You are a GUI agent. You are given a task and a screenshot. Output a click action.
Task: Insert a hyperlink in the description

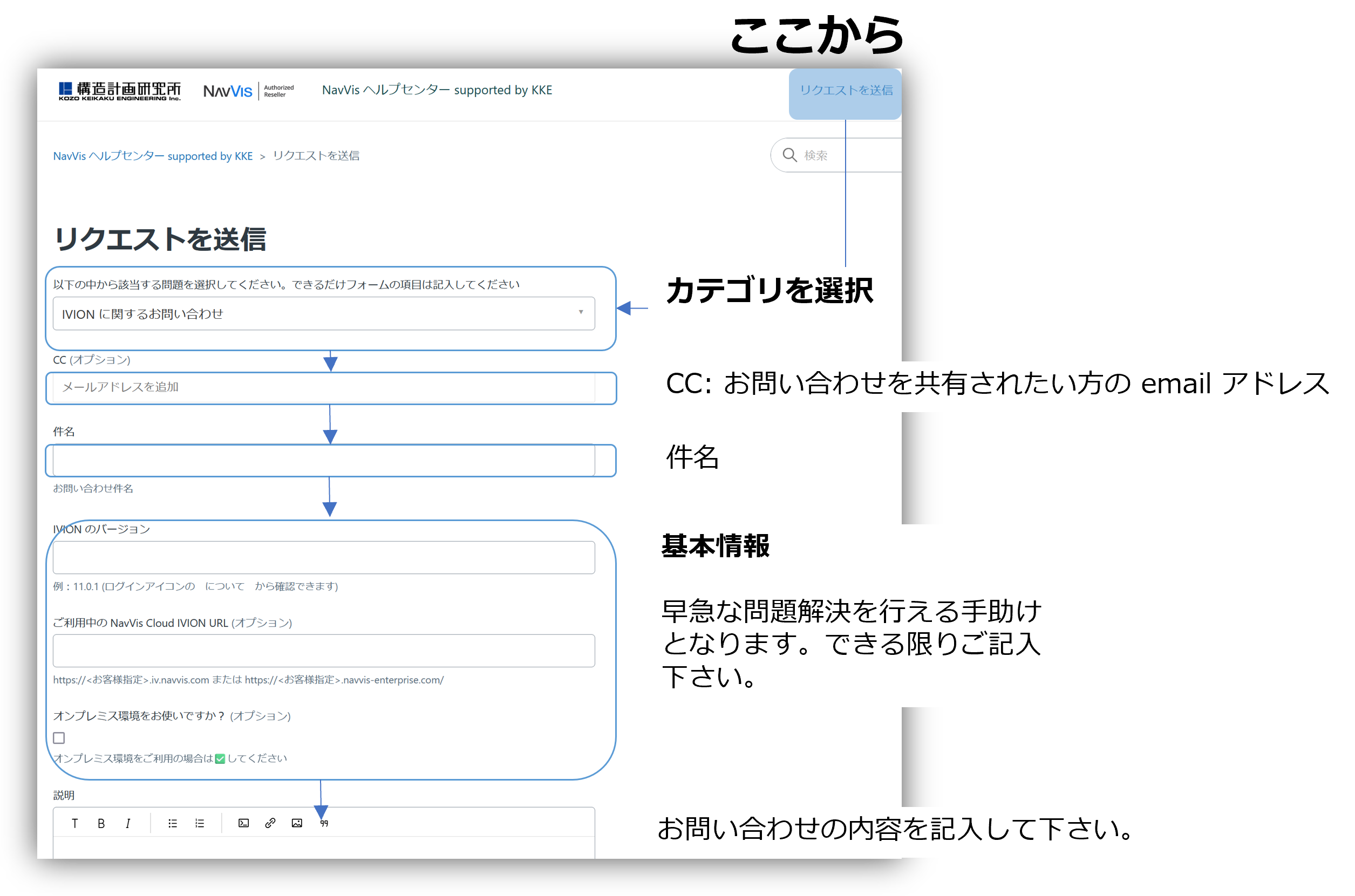(x=270, y=823)
